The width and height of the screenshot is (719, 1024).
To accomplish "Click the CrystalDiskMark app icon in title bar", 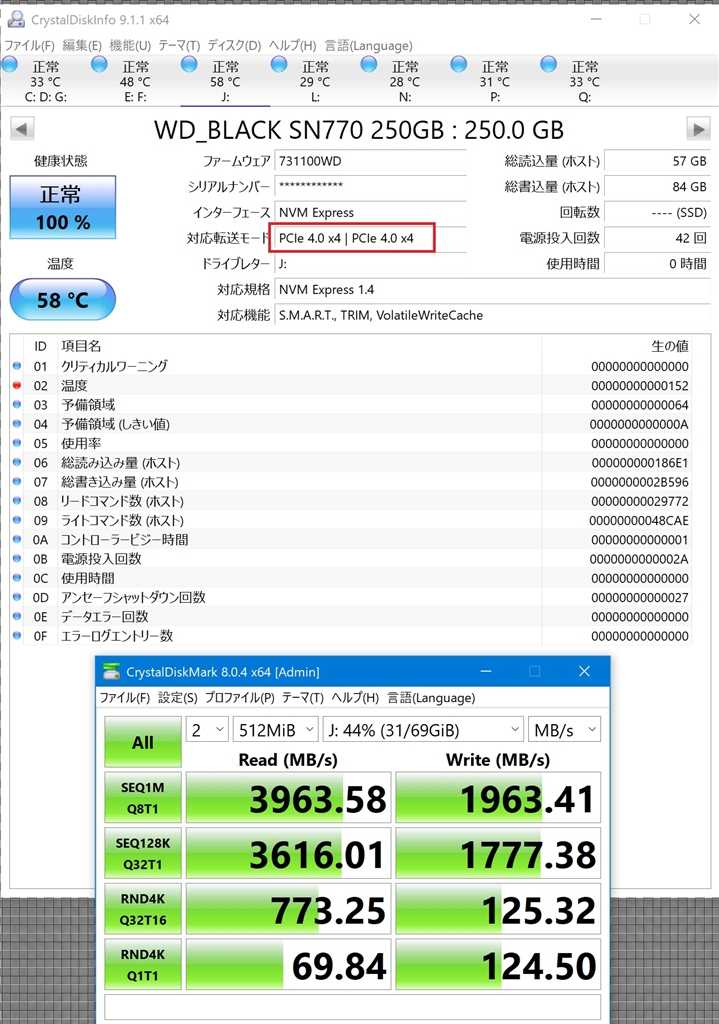I will tap(112, 671).
